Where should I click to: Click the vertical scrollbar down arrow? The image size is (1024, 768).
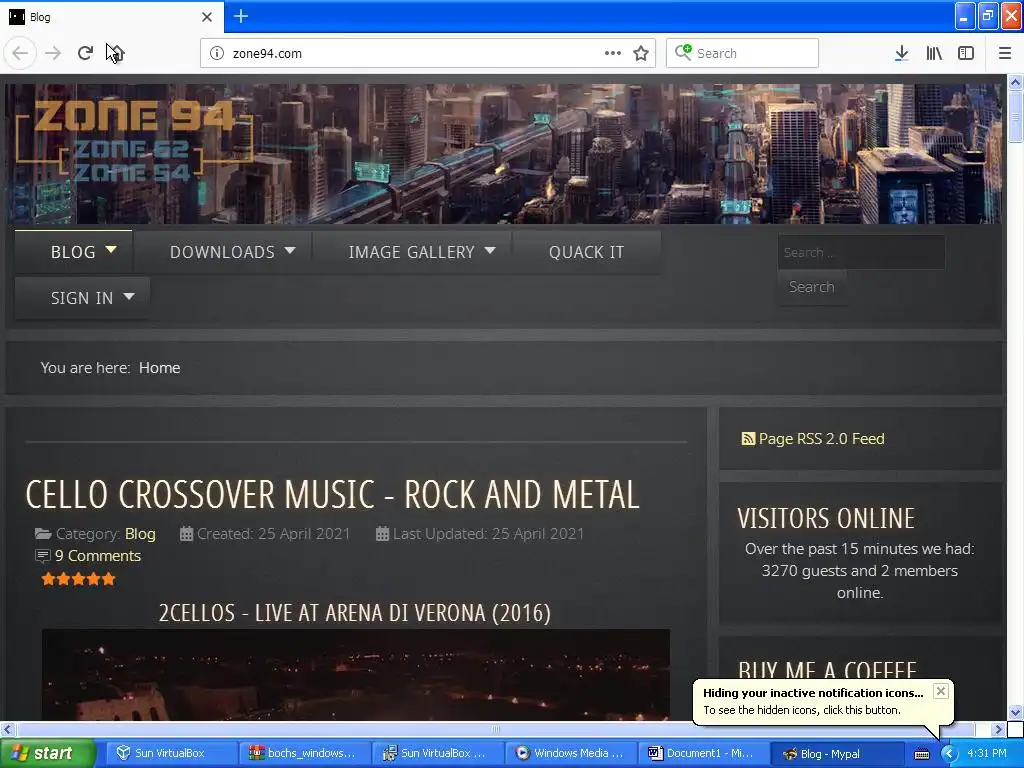coord(1015,712)
